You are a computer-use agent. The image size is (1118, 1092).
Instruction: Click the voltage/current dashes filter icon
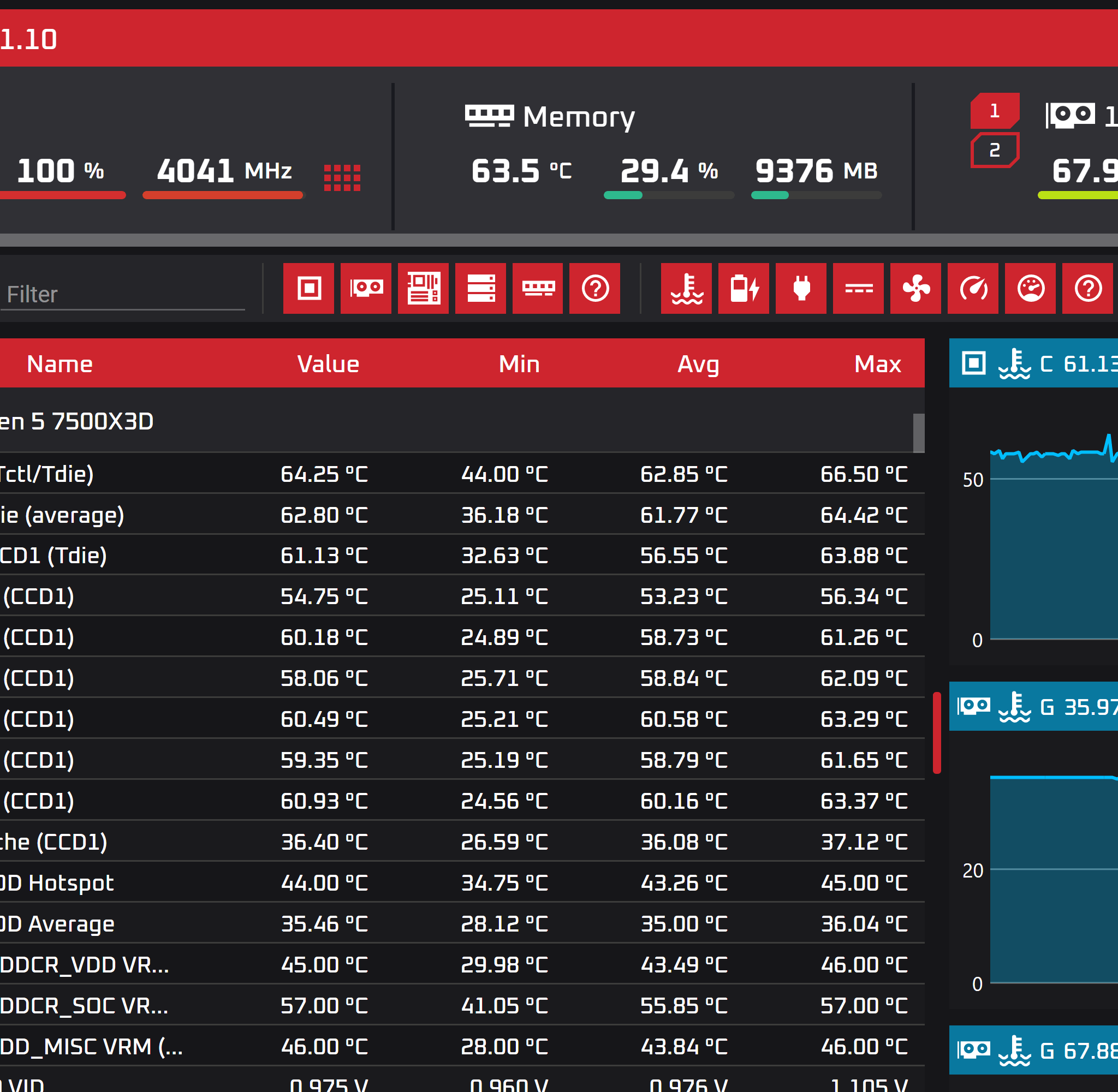(858, 288)
